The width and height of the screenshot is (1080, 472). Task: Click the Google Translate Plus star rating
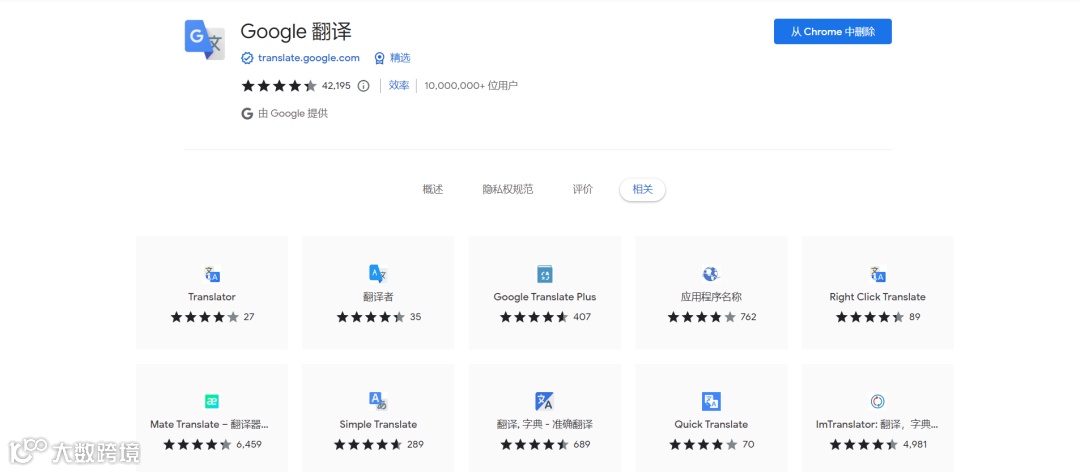pos(534,317)
